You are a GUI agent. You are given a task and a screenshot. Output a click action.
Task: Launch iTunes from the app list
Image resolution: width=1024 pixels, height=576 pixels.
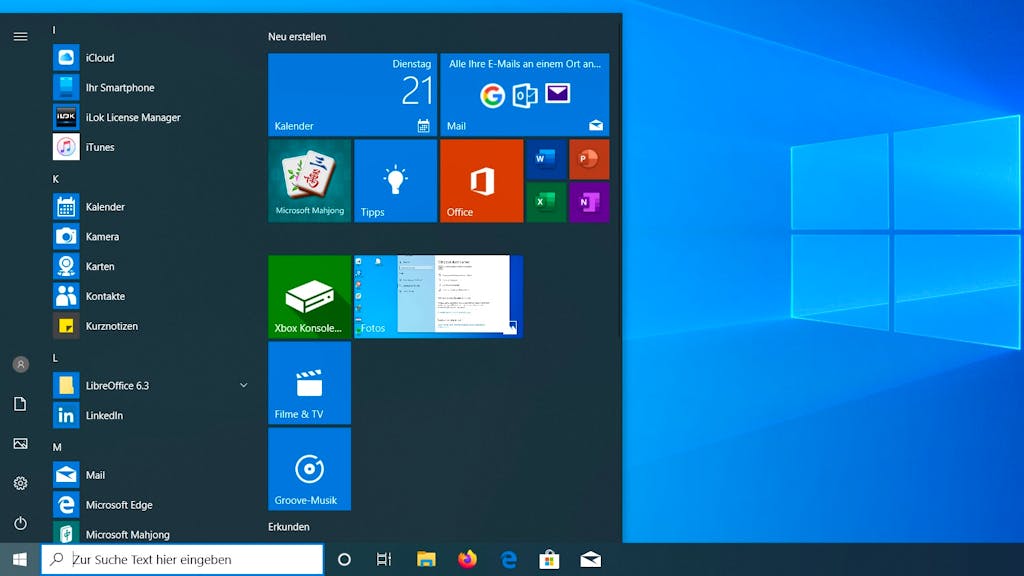click(x=150, y=147)
